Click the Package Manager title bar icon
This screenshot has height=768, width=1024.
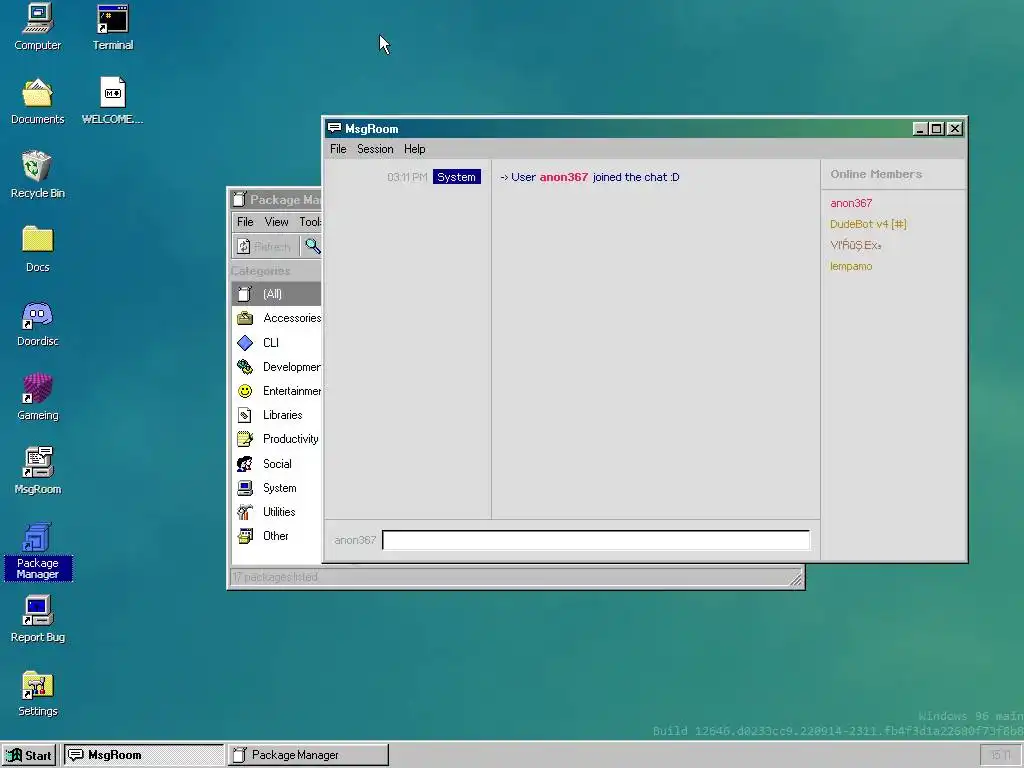click(x=240, y=199)
